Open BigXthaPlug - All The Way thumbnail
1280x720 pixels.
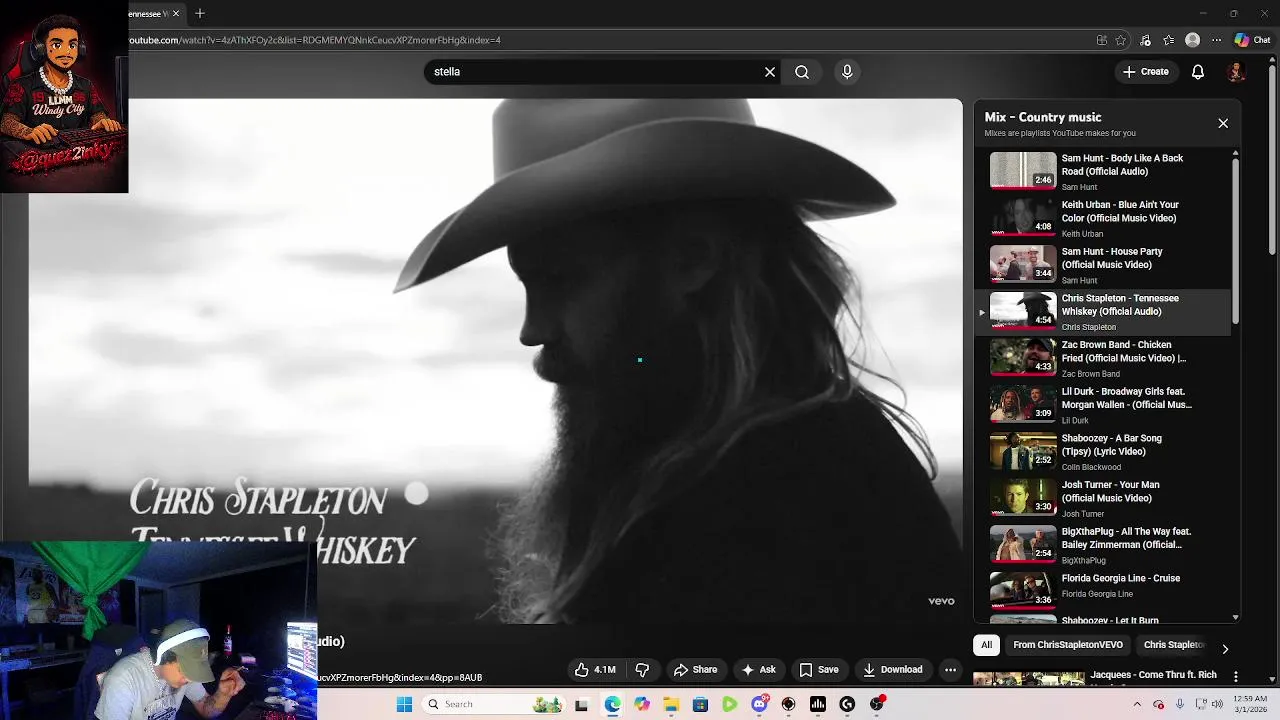1023,544
